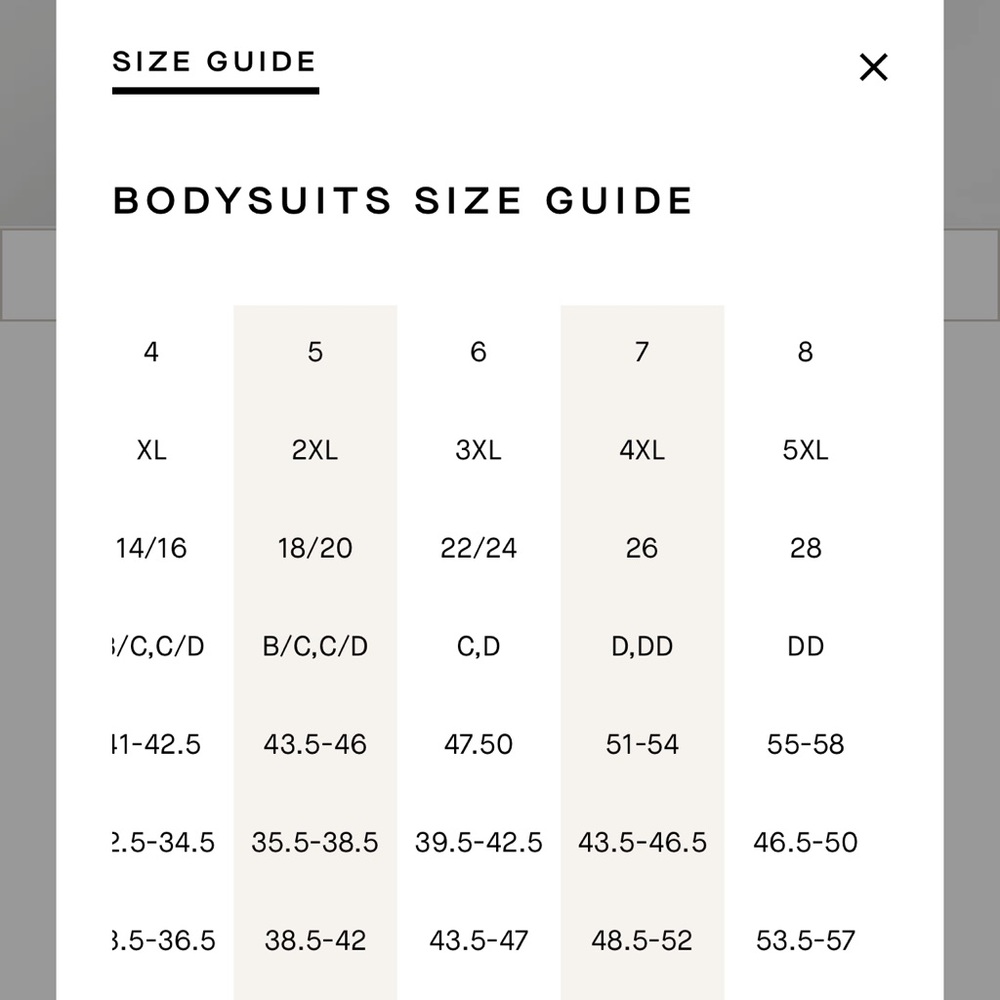Click the D,DD cup size cell
Viewport: 1000px width, 1000px height.
coord(642,646)
